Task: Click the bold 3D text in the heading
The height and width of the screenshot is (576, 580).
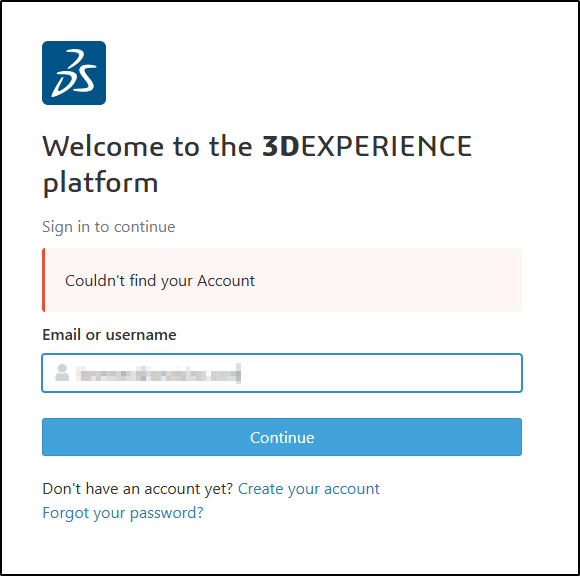Action: [281, 146]
